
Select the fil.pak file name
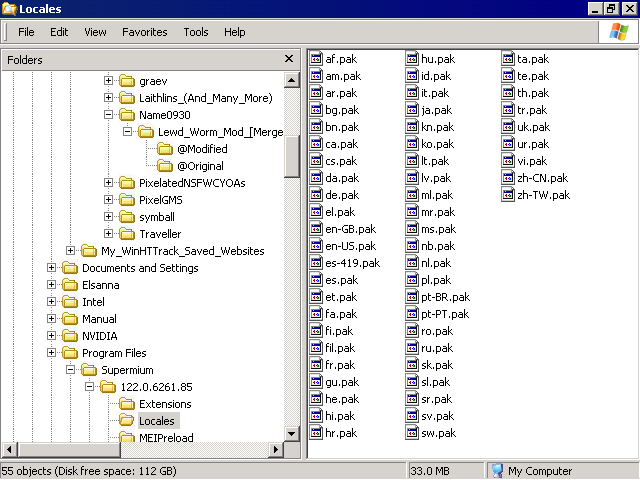point(340,348)
